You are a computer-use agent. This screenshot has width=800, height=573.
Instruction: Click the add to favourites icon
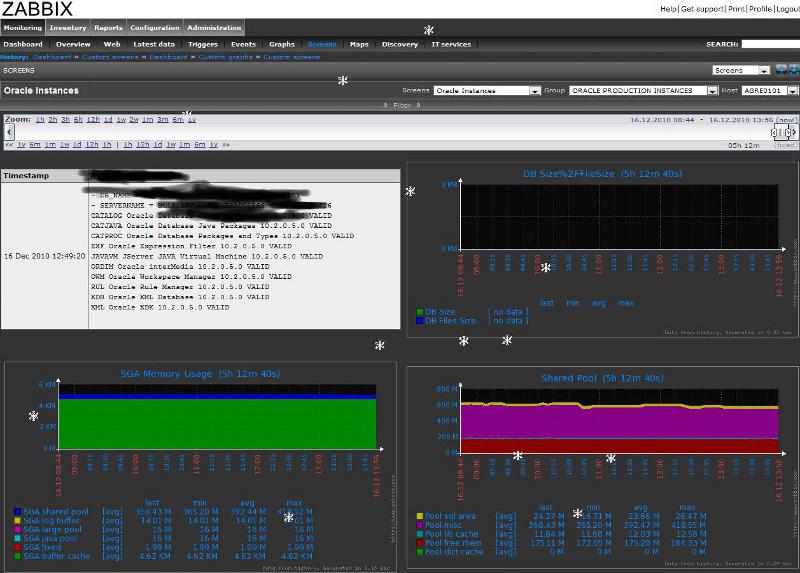coord(780,71)
